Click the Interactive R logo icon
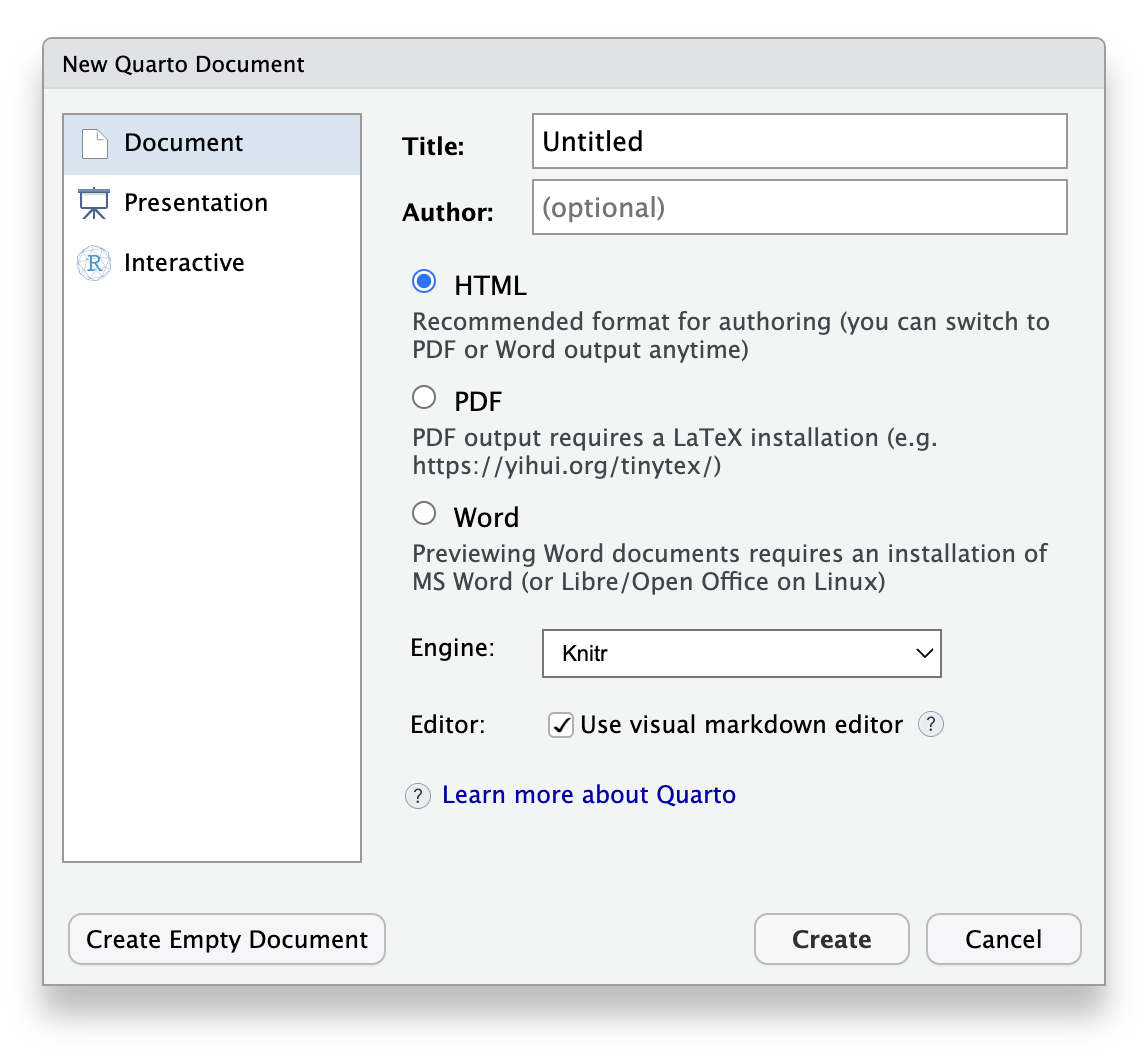 (94, 263)
